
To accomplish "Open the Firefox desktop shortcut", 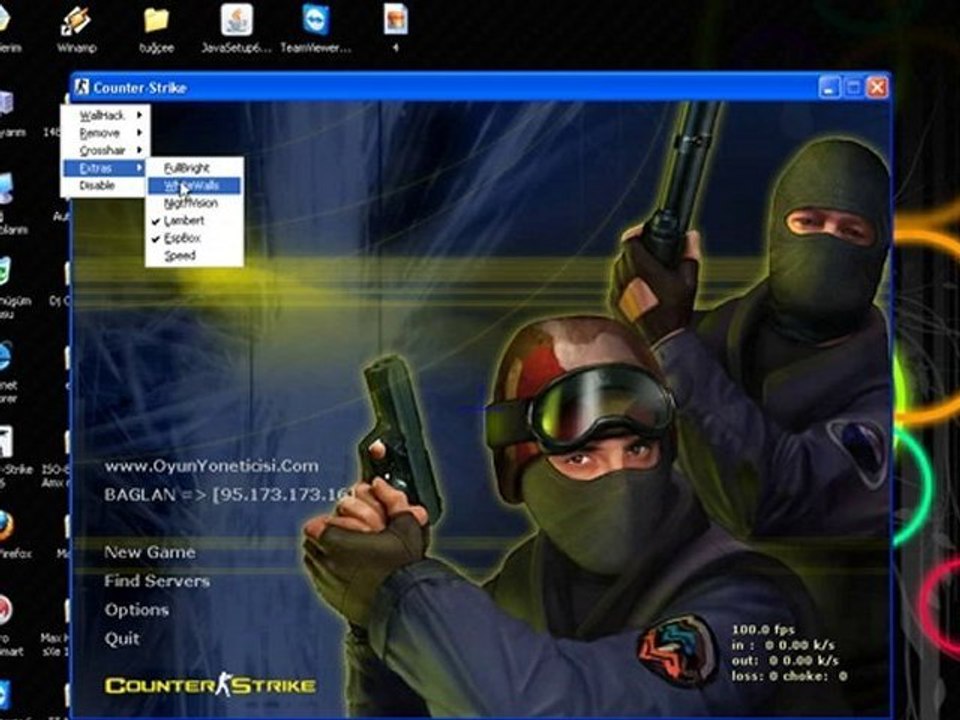I will click(6, 533).
